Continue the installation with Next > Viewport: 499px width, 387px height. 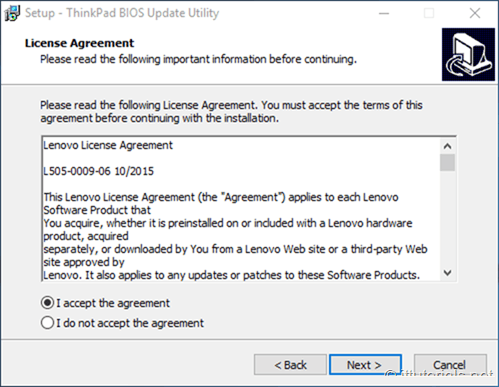(x=365, y=365)
